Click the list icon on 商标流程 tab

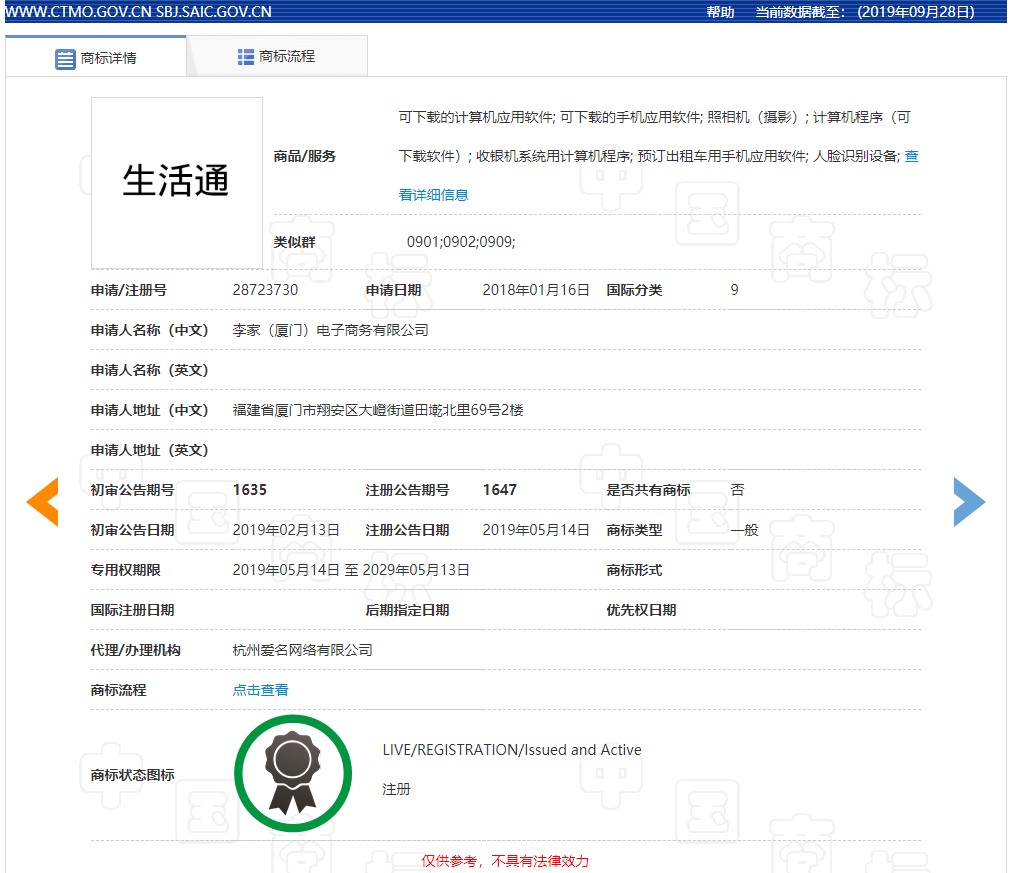click(243, 56)
